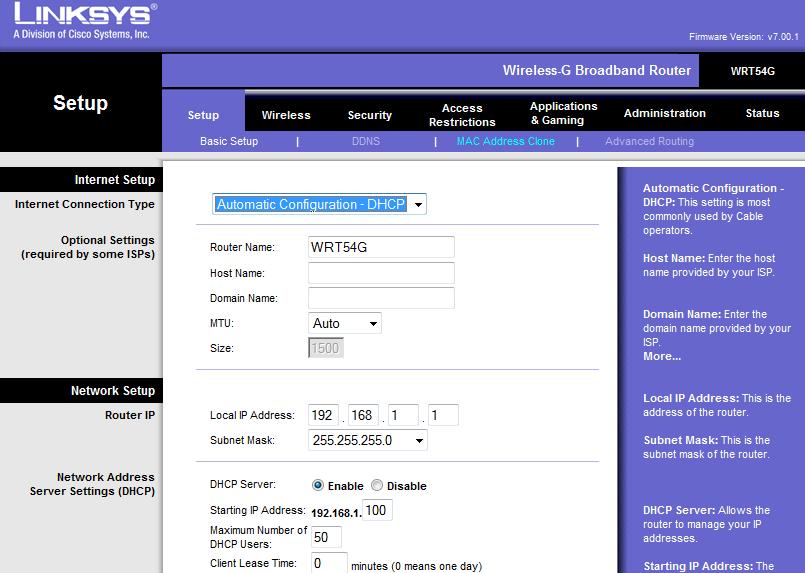The image size is (805, 573).
Task: Go to the Basic Setup sub-tab
Action: pyautogui.click(x=229, y=141)
